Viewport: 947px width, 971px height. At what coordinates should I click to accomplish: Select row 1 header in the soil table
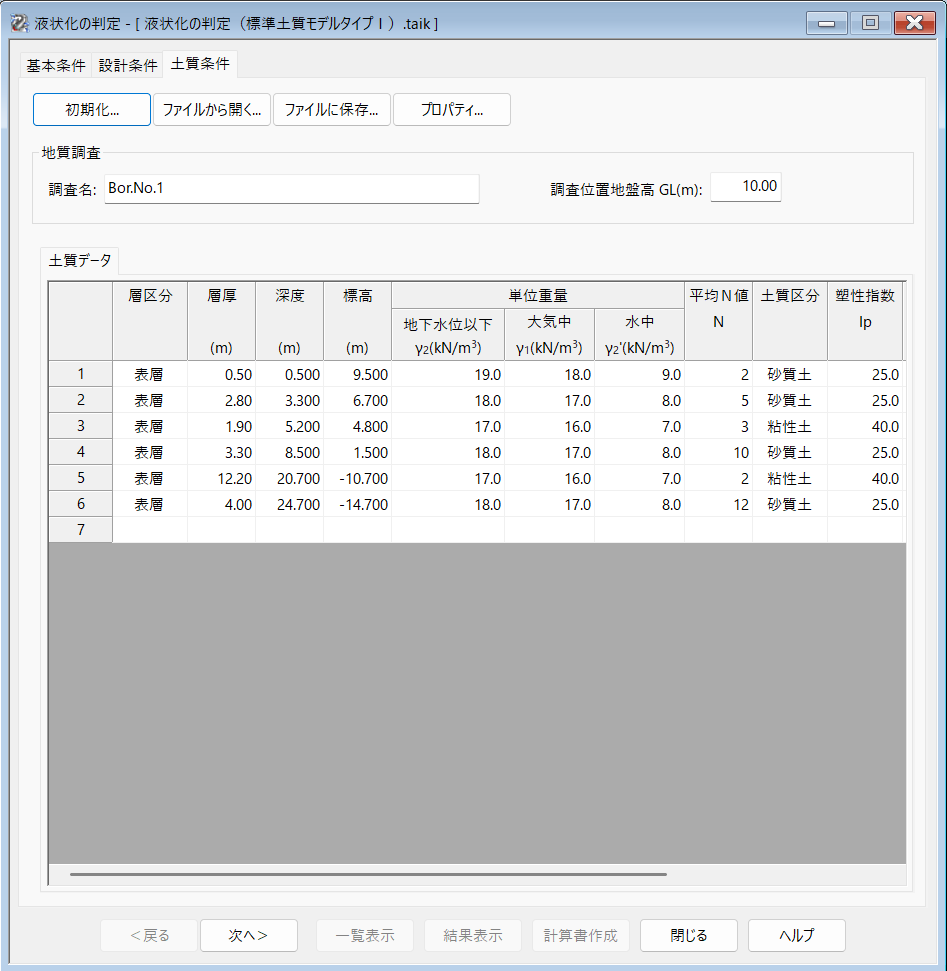pos(80,374)
